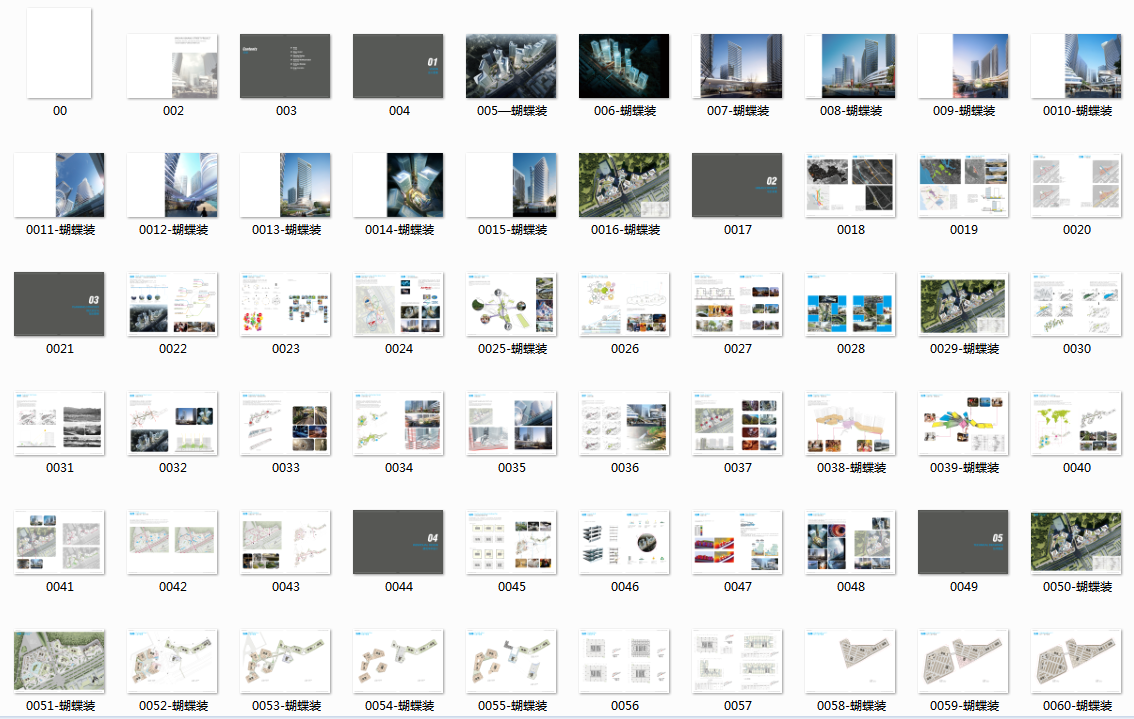Select the Contents page thumbnail 003
This screenshot has height=719, width=1134.
point(285,66)
